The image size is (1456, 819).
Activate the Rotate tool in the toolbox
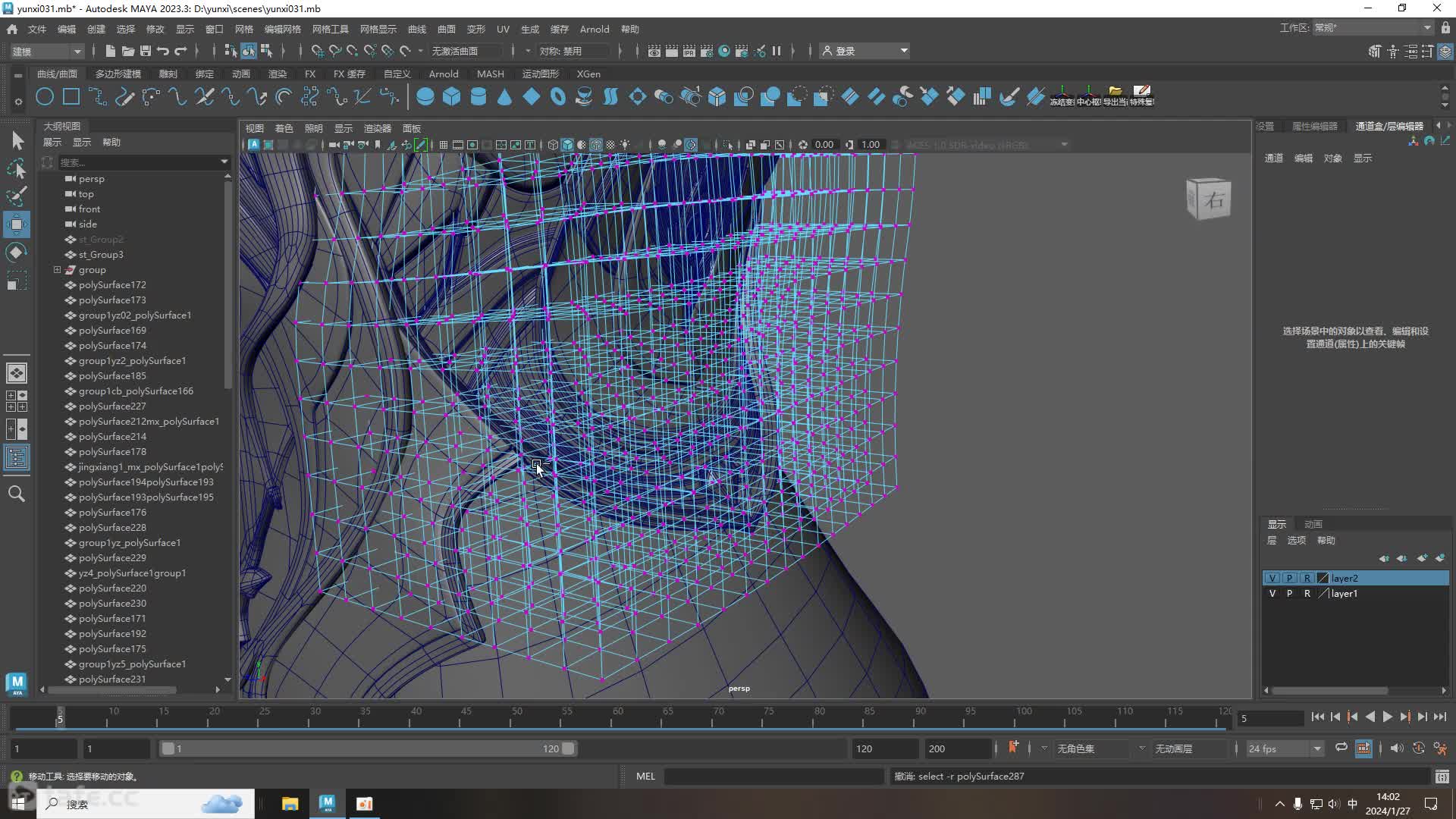(17, 253)
